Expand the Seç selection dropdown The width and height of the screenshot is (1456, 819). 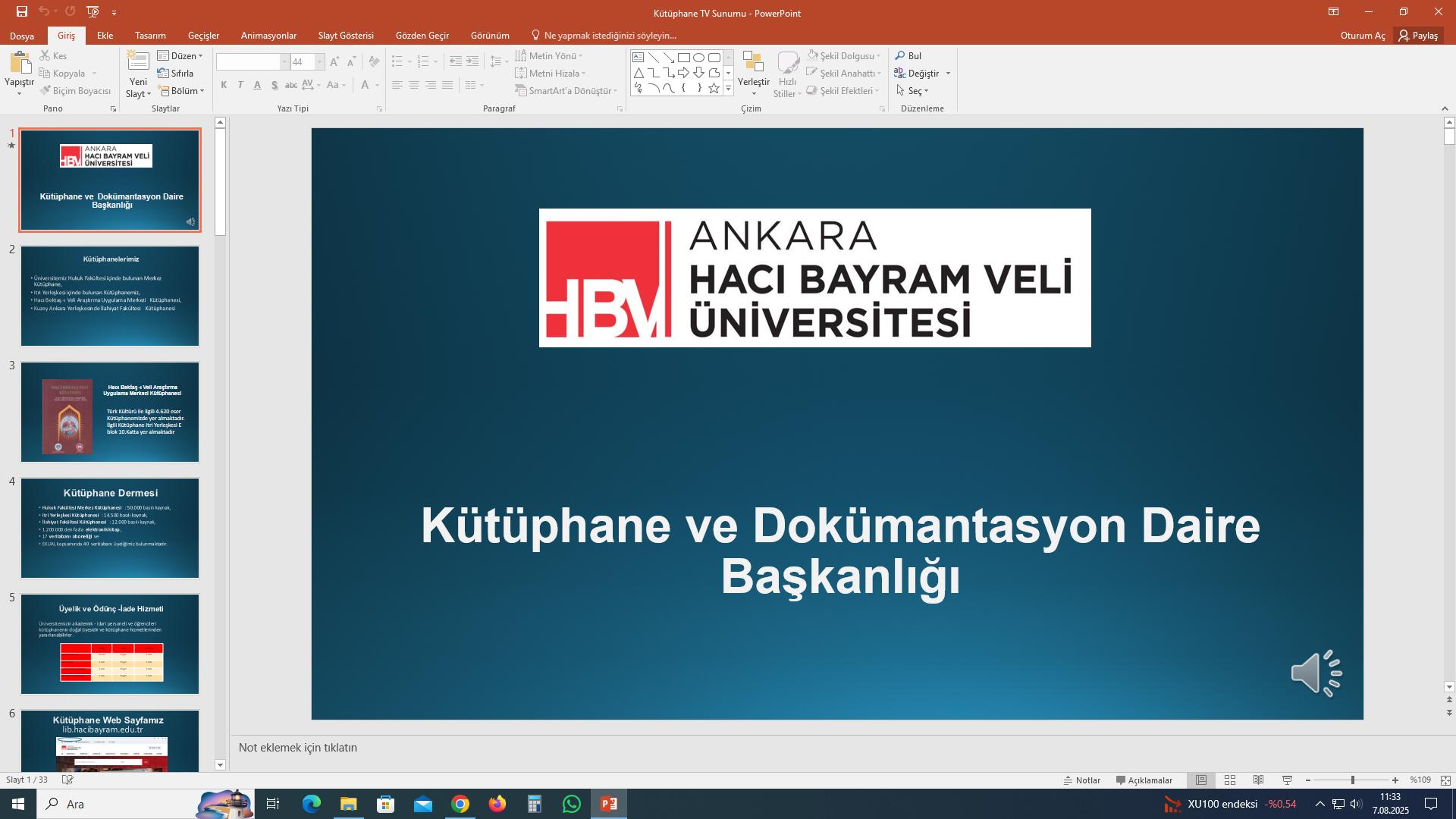click(x=912, y=90)
